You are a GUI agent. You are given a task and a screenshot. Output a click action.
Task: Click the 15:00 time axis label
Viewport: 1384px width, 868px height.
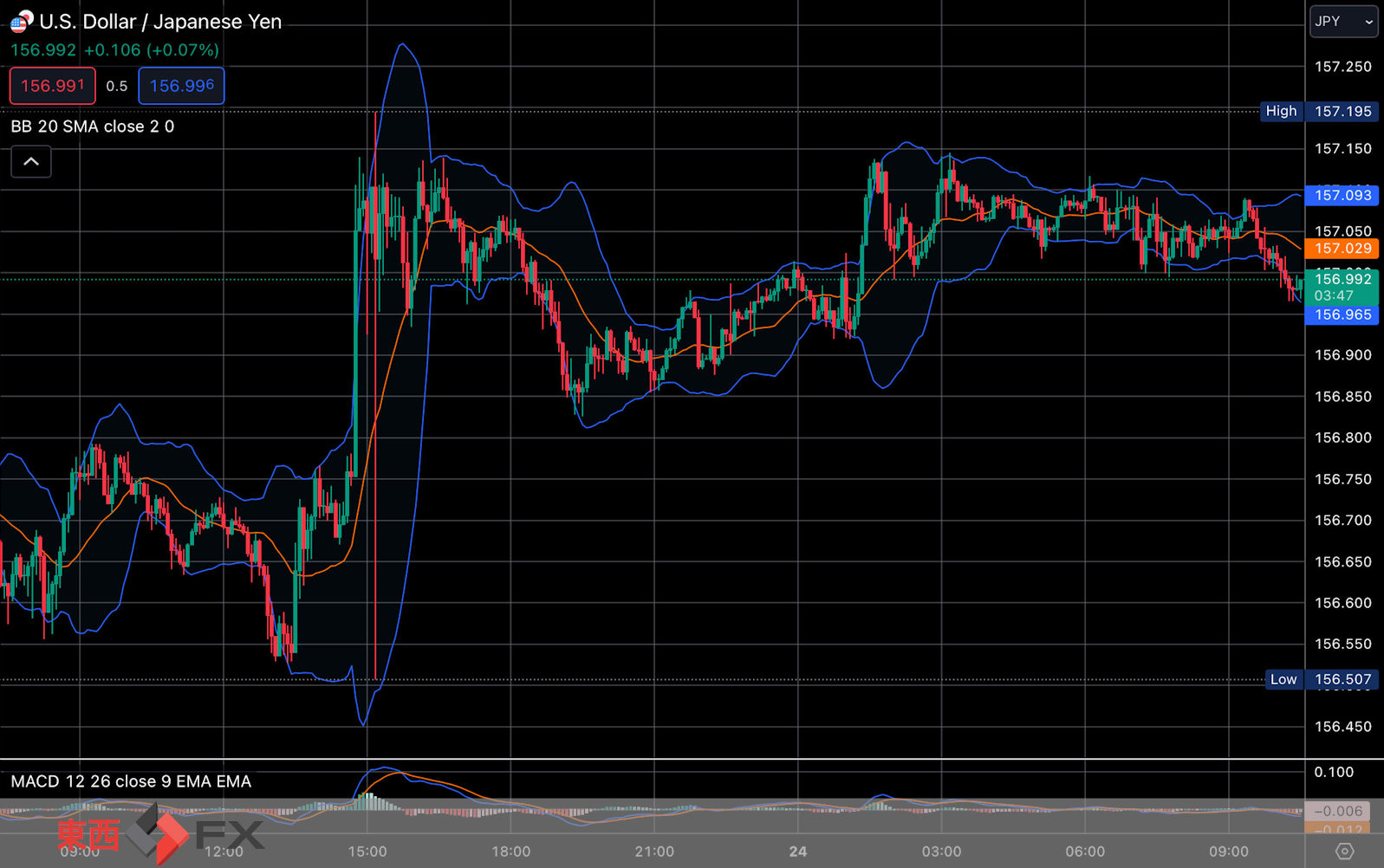pos(367,852)
